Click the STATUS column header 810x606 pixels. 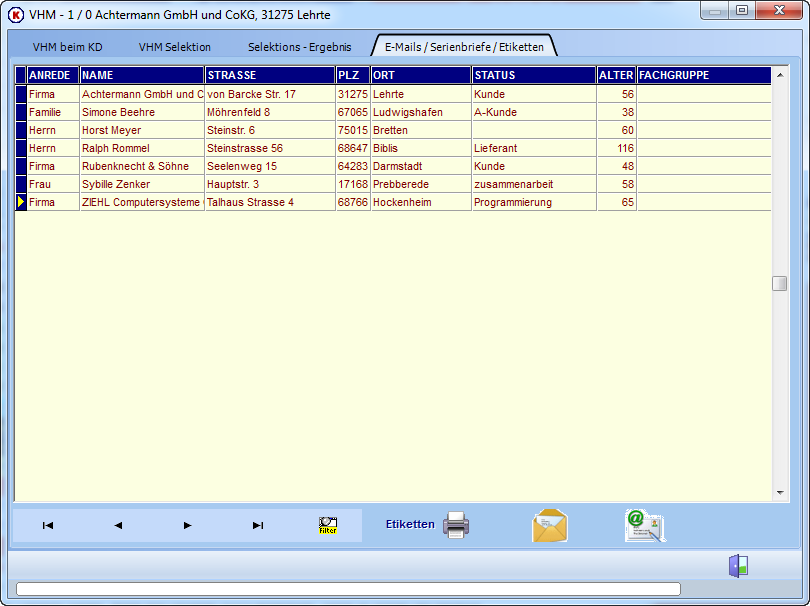[534, 75]
